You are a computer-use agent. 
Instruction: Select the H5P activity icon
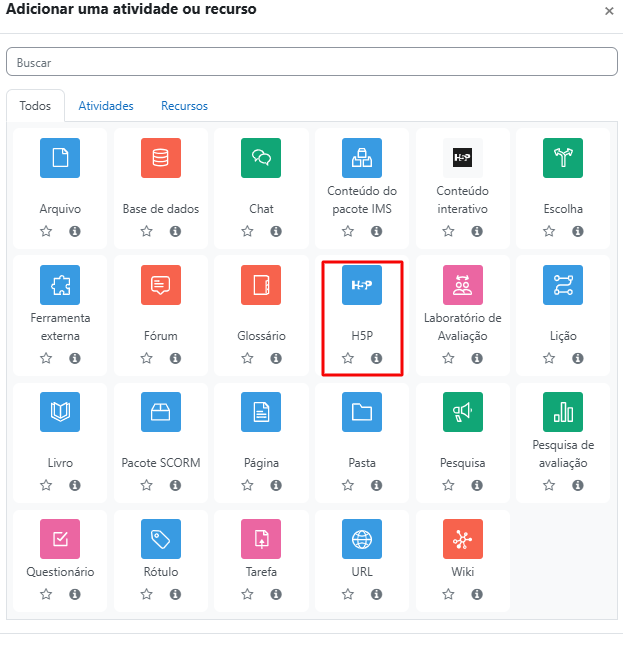[362, 285]
